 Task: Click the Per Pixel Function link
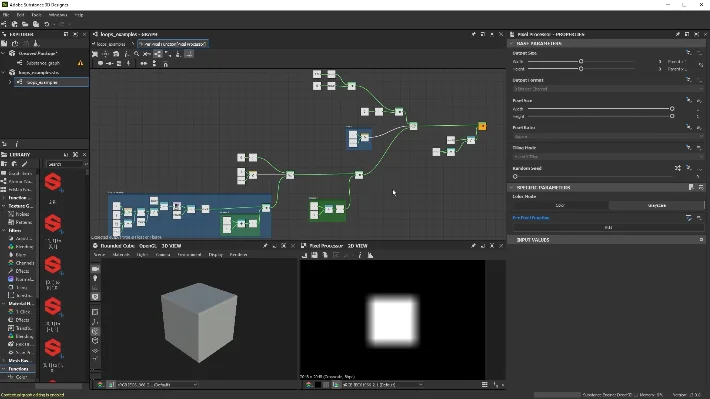point(531,218)
